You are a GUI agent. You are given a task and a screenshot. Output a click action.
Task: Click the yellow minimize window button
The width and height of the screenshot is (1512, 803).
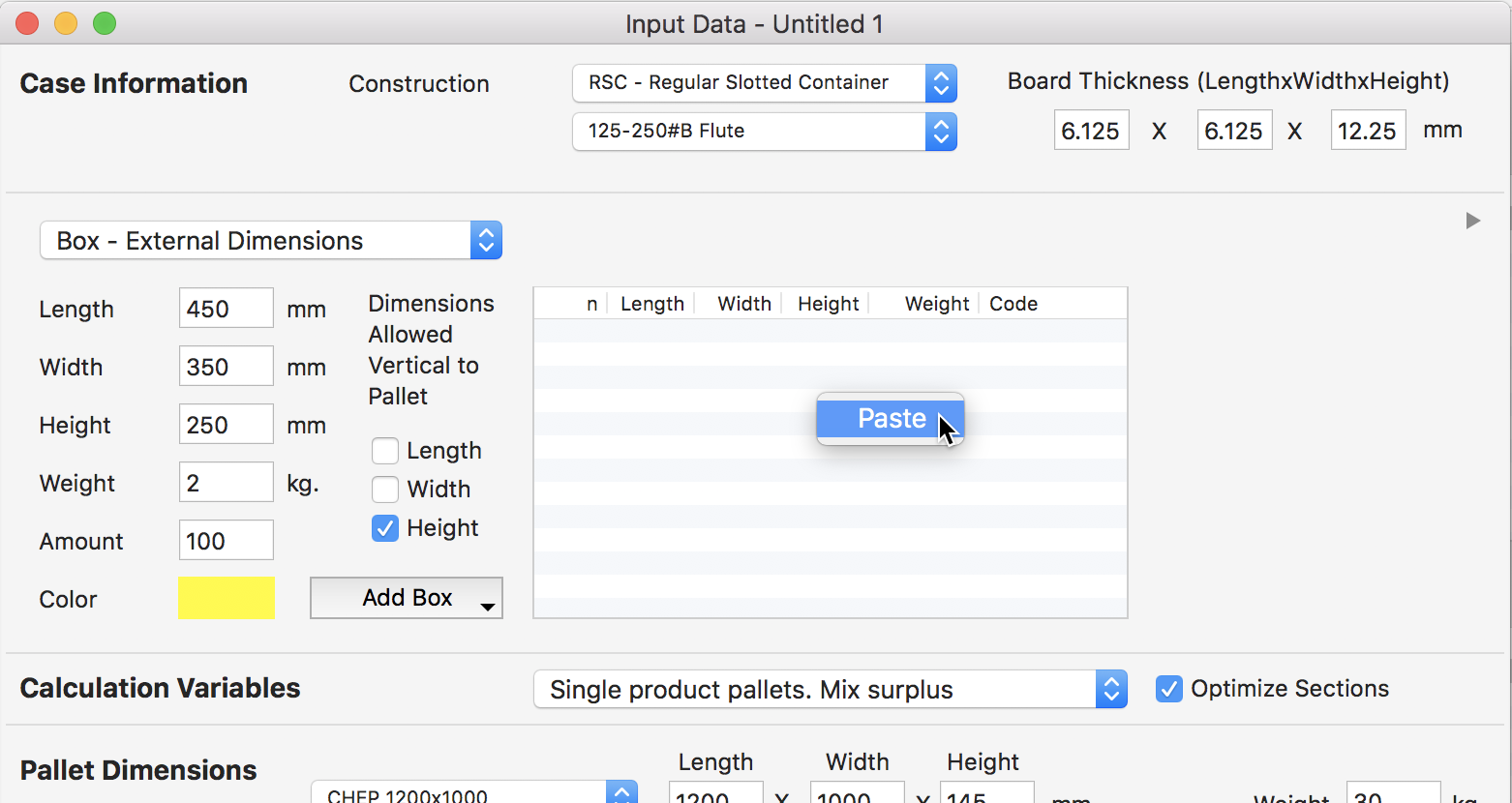coord(66,23)
